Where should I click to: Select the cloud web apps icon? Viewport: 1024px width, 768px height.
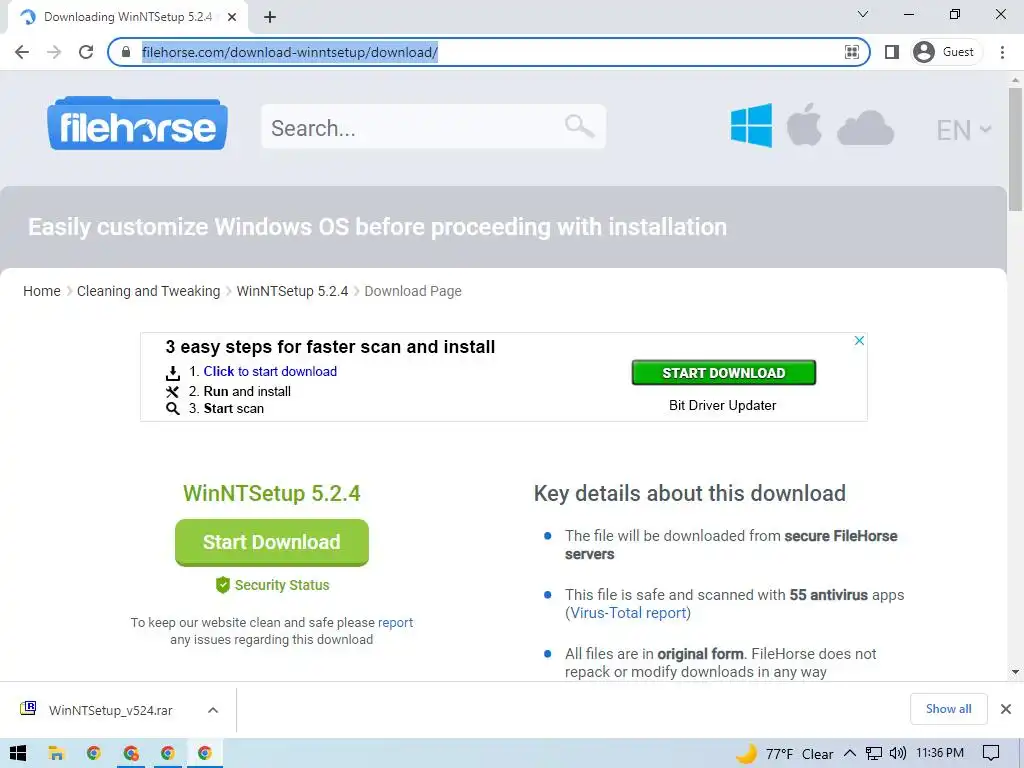coord(865,127)
